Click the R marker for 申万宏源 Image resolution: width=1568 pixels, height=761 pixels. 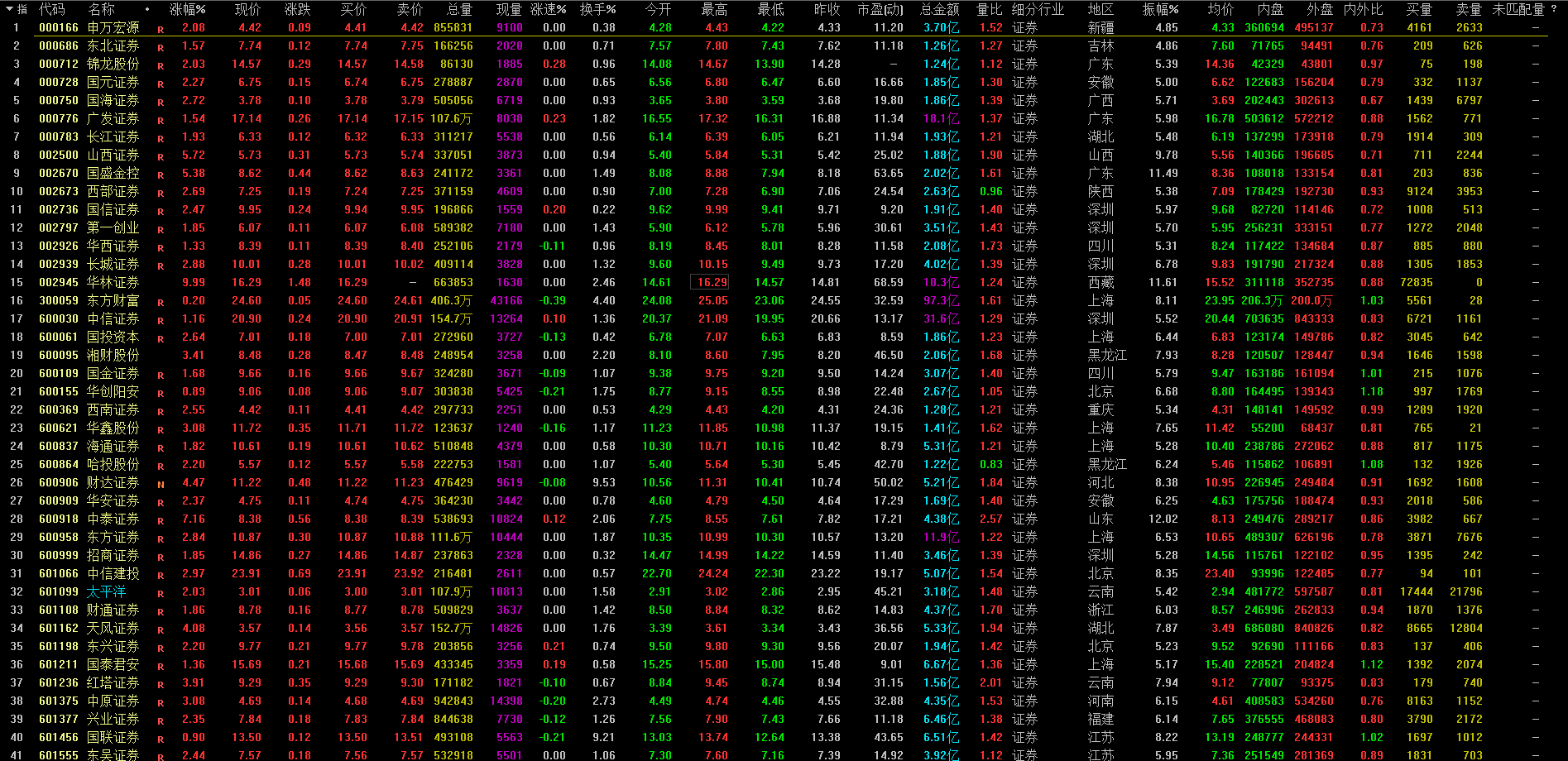161,29
